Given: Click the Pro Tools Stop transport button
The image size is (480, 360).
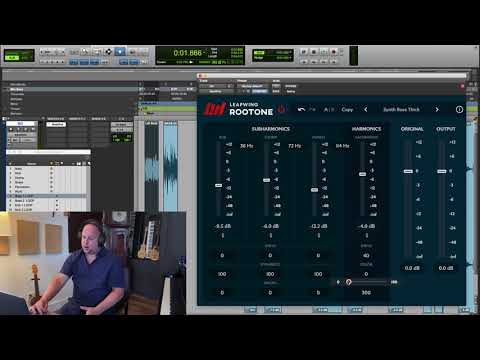Looking at the screenshot, I should [313, 52].
